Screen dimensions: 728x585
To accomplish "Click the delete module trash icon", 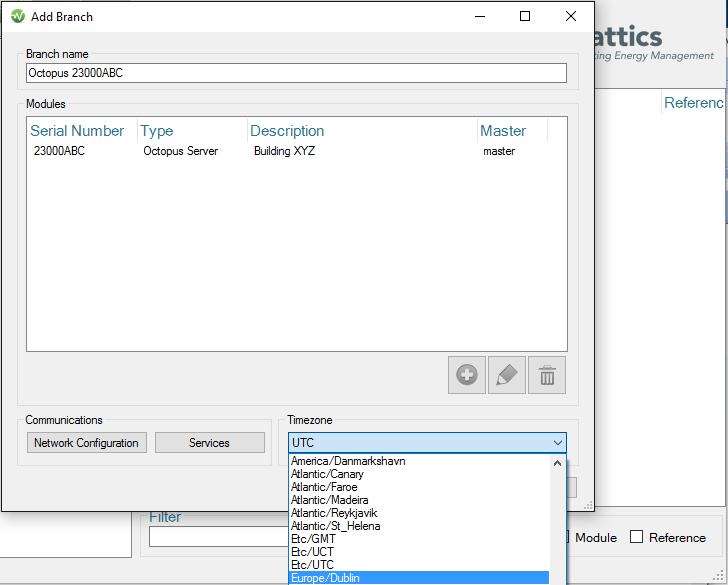I will (x=547, y=375).
